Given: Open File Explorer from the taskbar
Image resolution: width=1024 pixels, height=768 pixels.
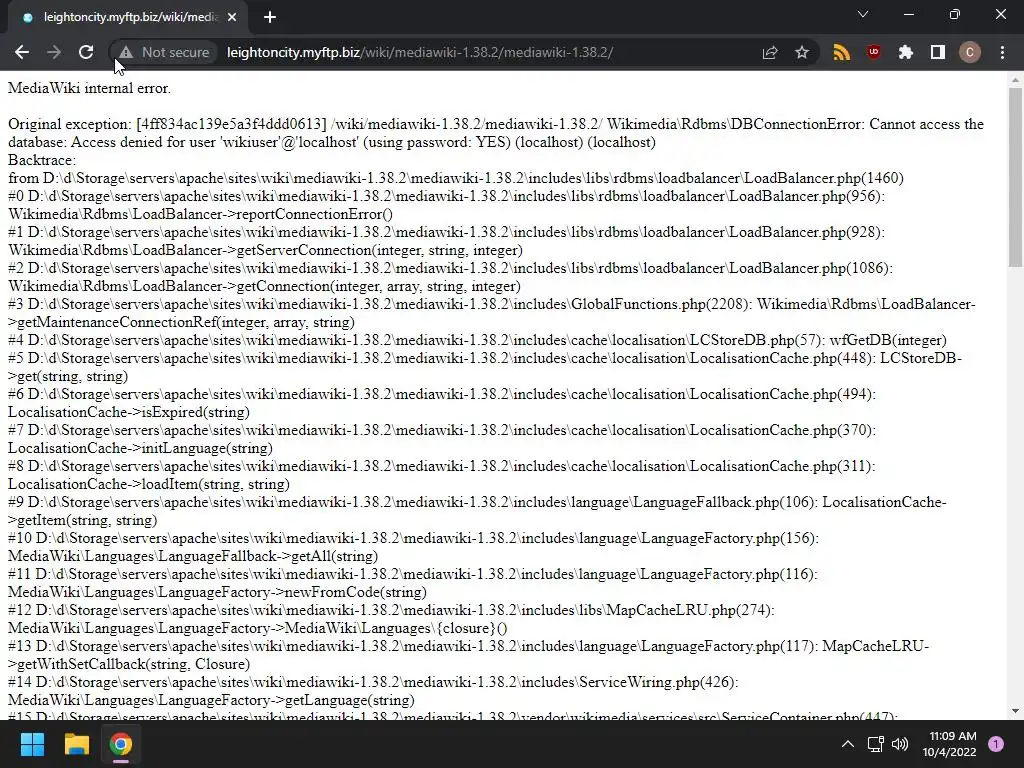Looking at the screenshot, I should (x=76, y=744).
